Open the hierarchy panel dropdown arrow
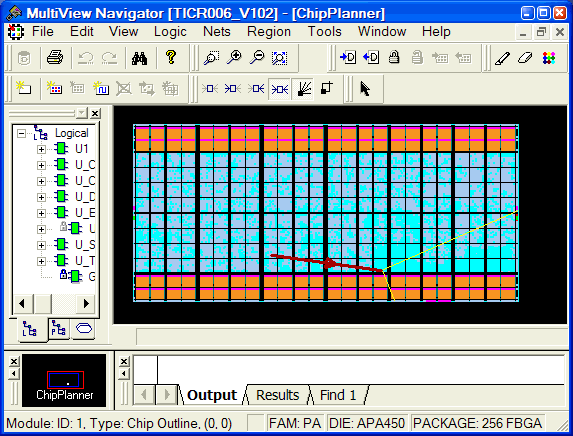The height and width of the screenshot is (436, 573). (x=82, y=113)
